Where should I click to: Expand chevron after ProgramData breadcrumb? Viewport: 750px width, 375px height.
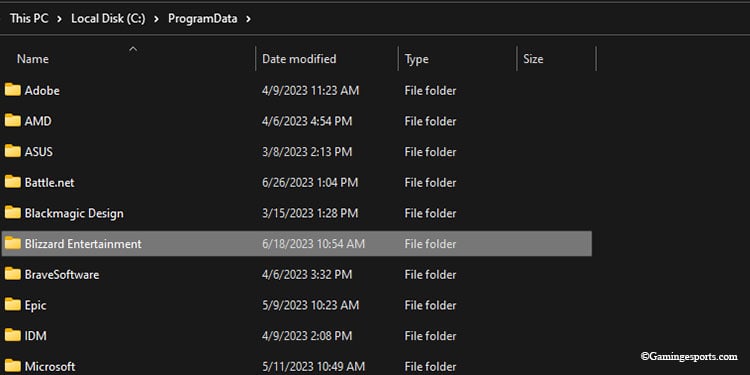tap(248, 19)
